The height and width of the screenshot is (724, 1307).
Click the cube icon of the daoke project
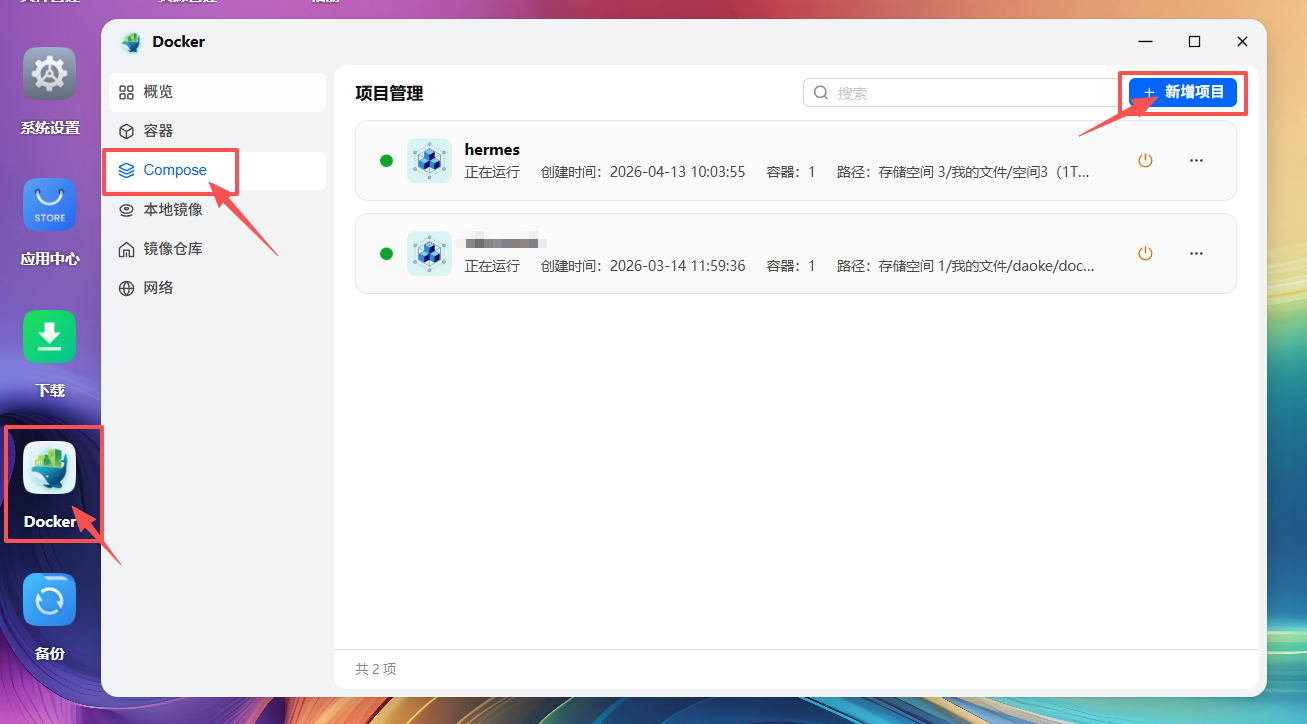click(429, 253)
